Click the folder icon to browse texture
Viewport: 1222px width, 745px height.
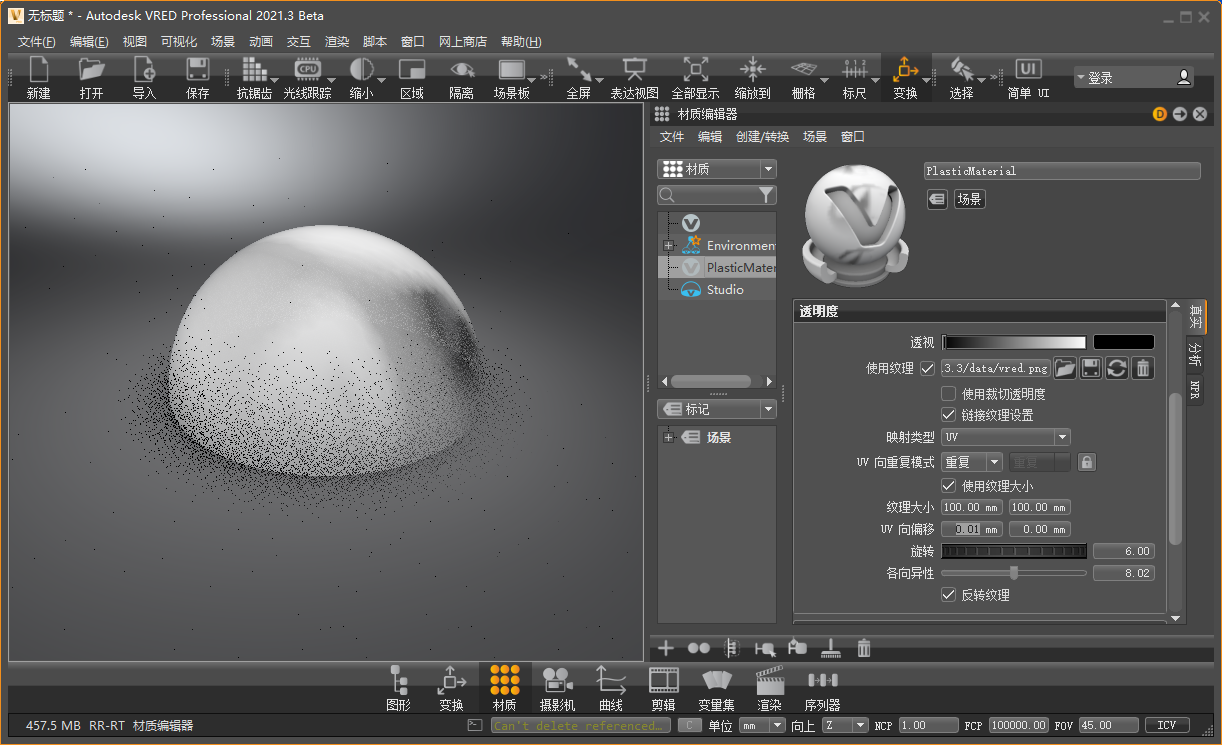pos(1065,369)
